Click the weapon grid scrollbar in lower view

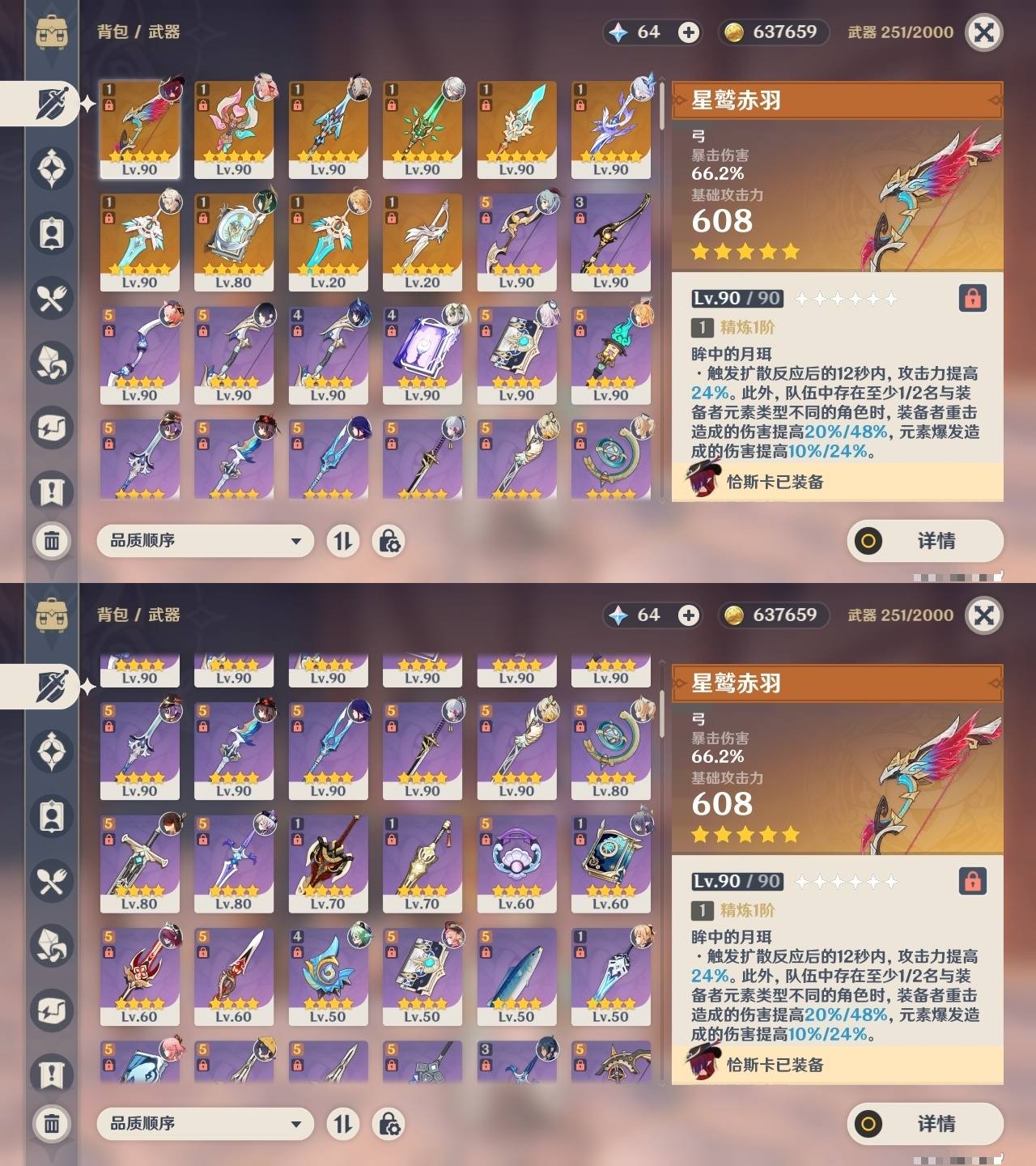[x=662, y=713]
